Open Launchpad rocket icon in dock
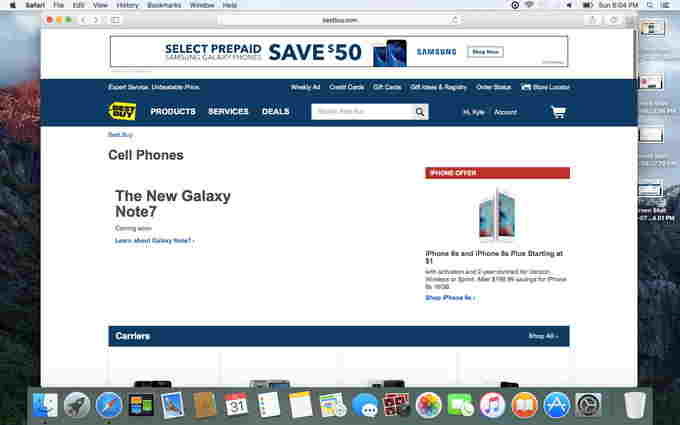The width and height of the screenshot is (680, 425). [77, 405]
